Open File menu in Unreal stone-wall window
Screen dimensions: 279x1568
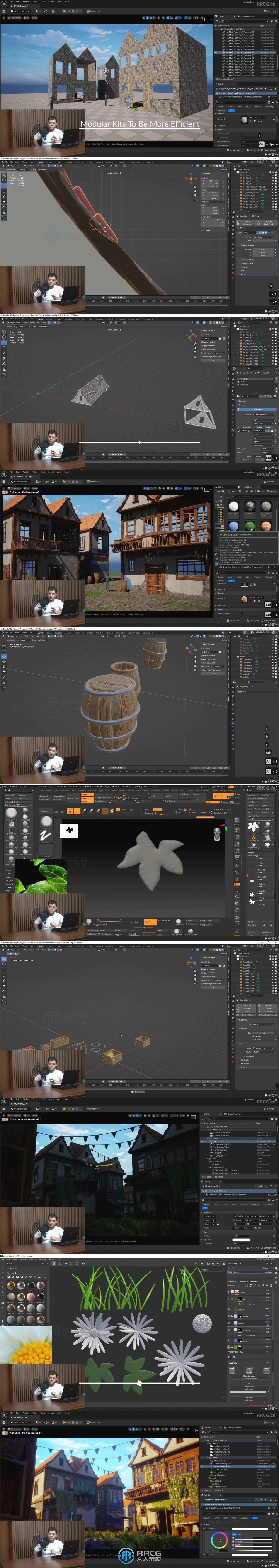(11, 2)
